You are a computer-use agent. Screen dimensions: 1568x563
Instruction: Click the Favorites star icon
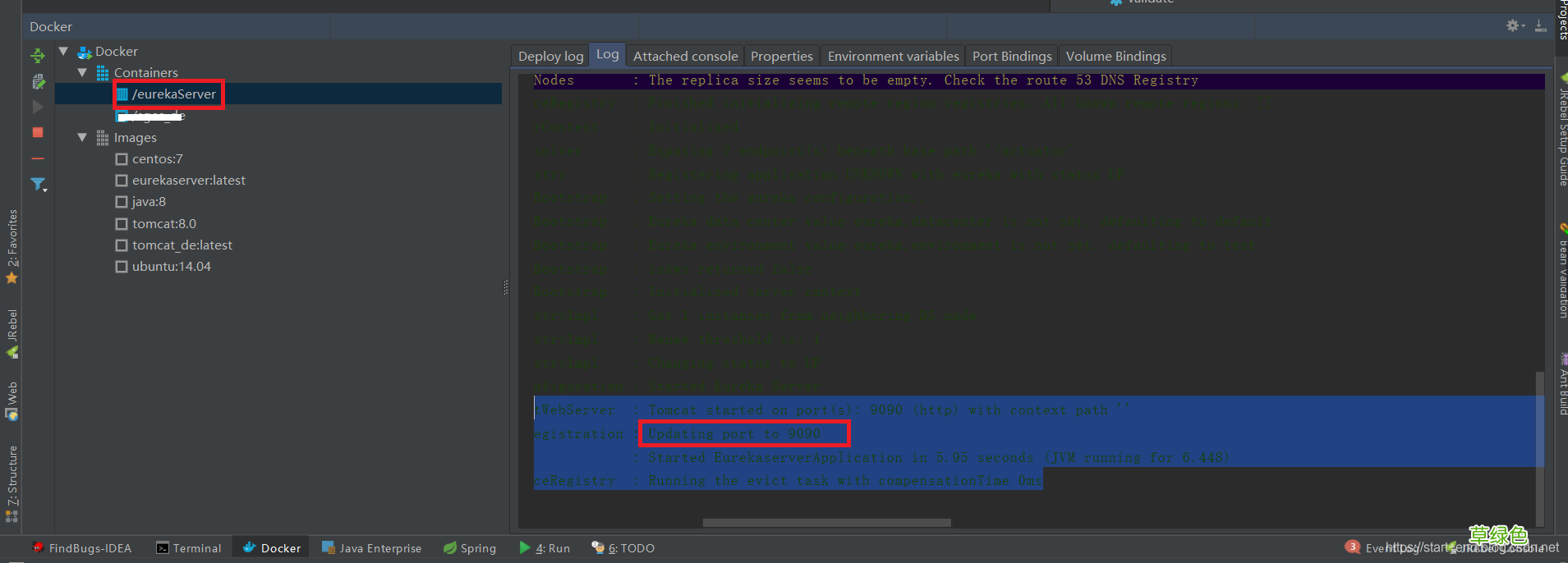click(x=11, y=278)
